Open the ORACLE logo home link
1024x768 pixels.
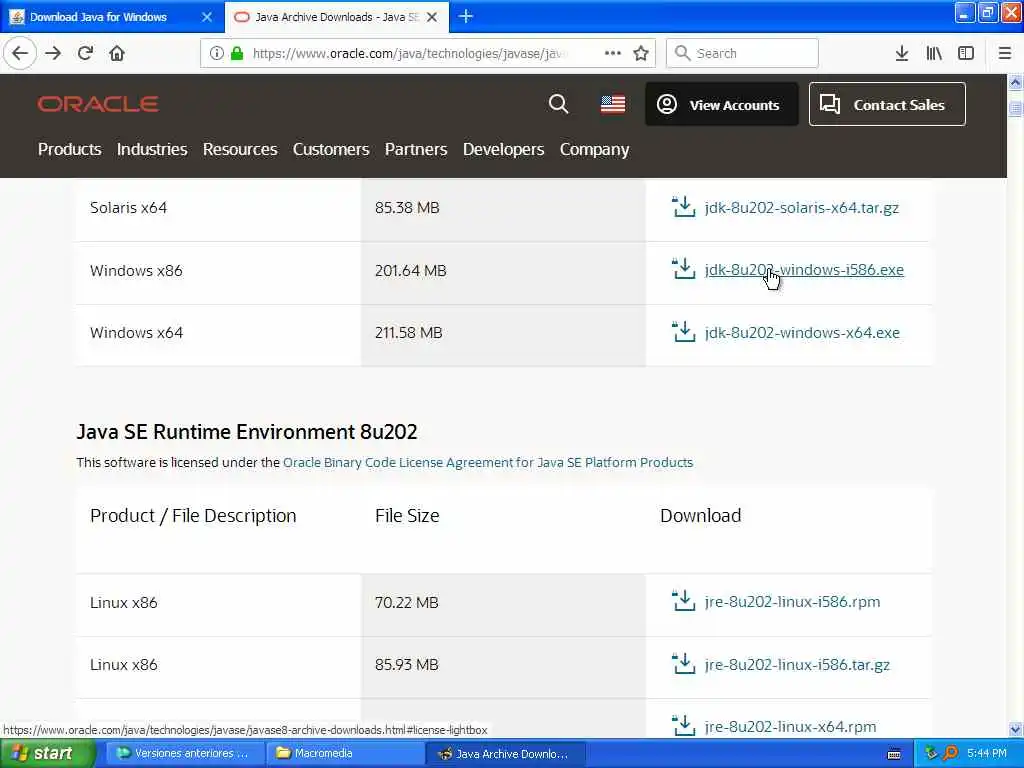point(98,104)
